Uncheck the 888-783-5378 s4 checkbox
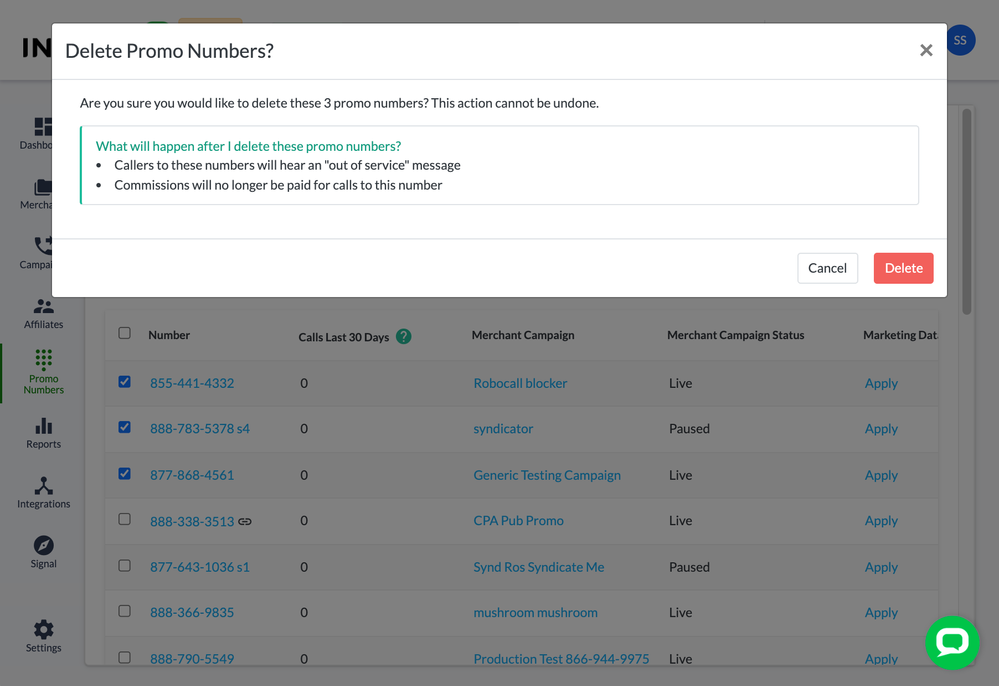This screenshot has width=999, height=686. point(125,428)
